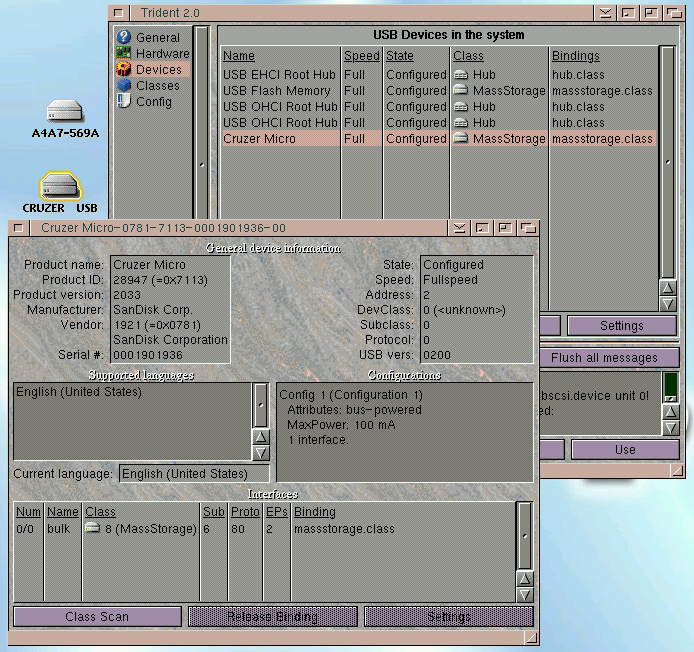Click Config 1 entry in Configurations list

pyautogui.click(x=351, y=394)
